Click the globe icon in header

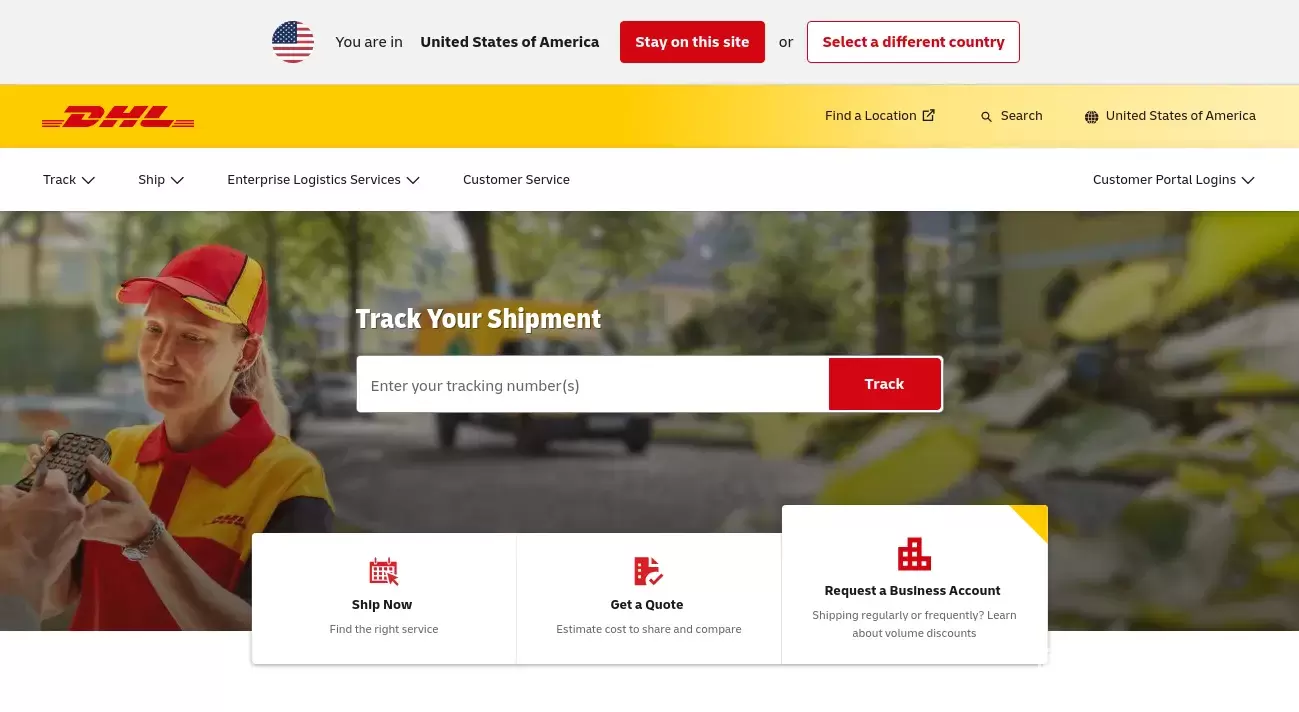pyautogui.click(x=1091, y=116)
